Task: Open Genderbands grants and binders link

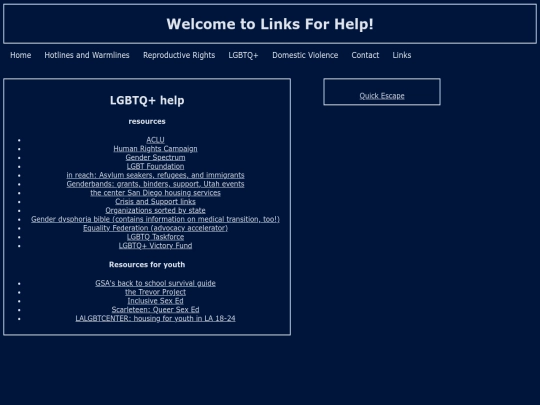Action: pyautogui.click(x=155, y=184)
